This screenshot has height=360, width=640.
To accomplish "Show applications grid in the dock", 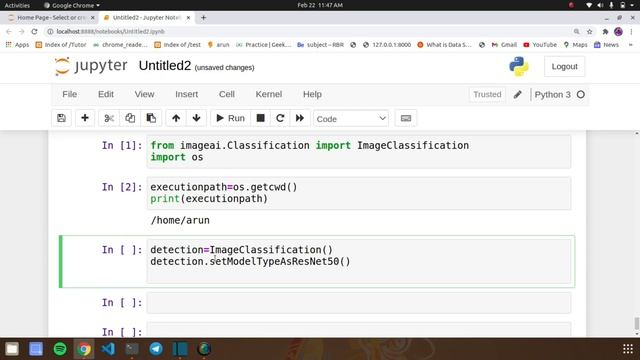I will (x=628, y=349).
